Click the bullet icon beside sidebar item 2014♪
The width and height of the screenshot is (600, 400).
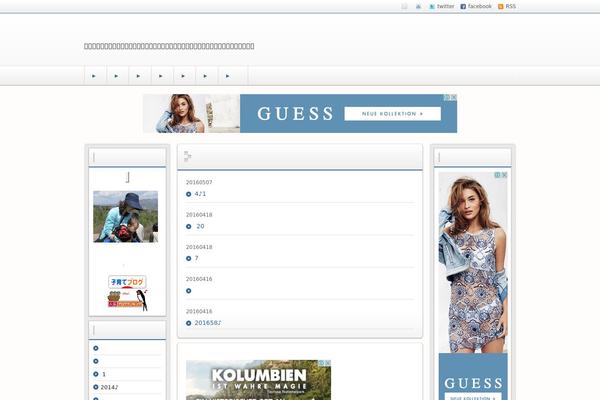click(x=96, y=387)
